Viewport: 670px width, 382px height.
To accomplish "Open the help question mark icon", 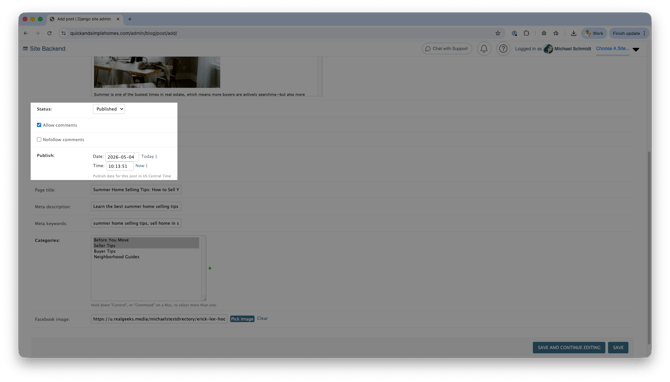I will pyautogui.click(x=503, y=49).
